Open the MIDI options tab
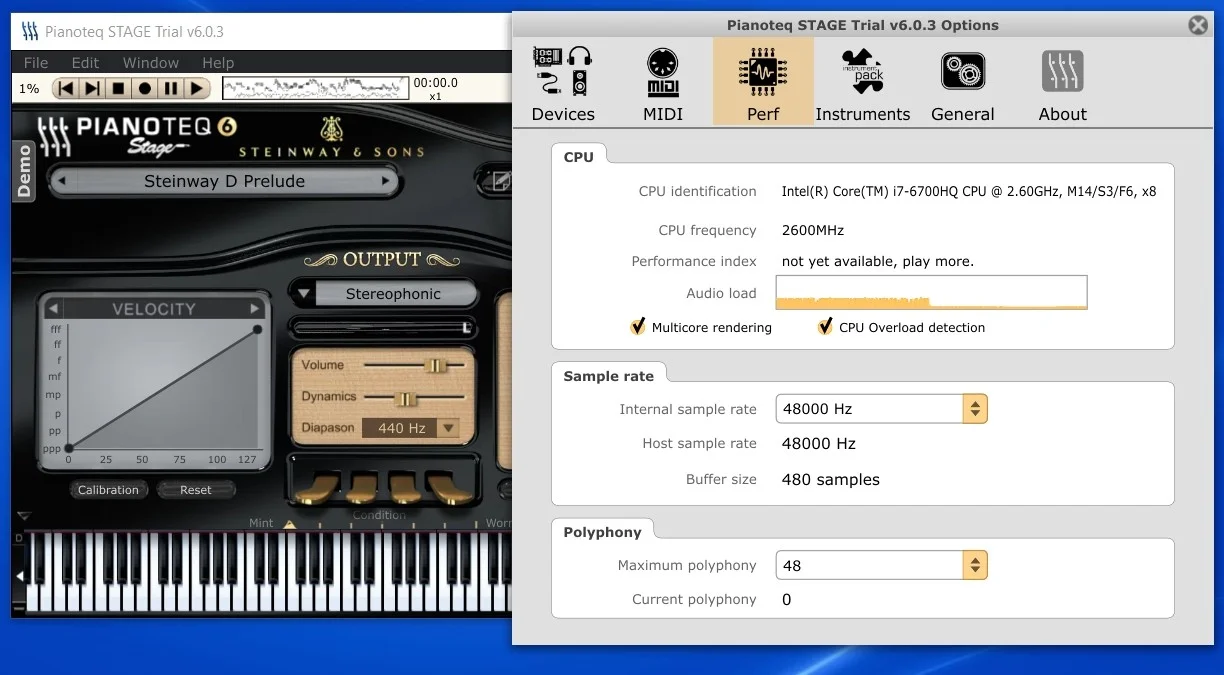Screen dimensions: 1224x675 (662, 83)
